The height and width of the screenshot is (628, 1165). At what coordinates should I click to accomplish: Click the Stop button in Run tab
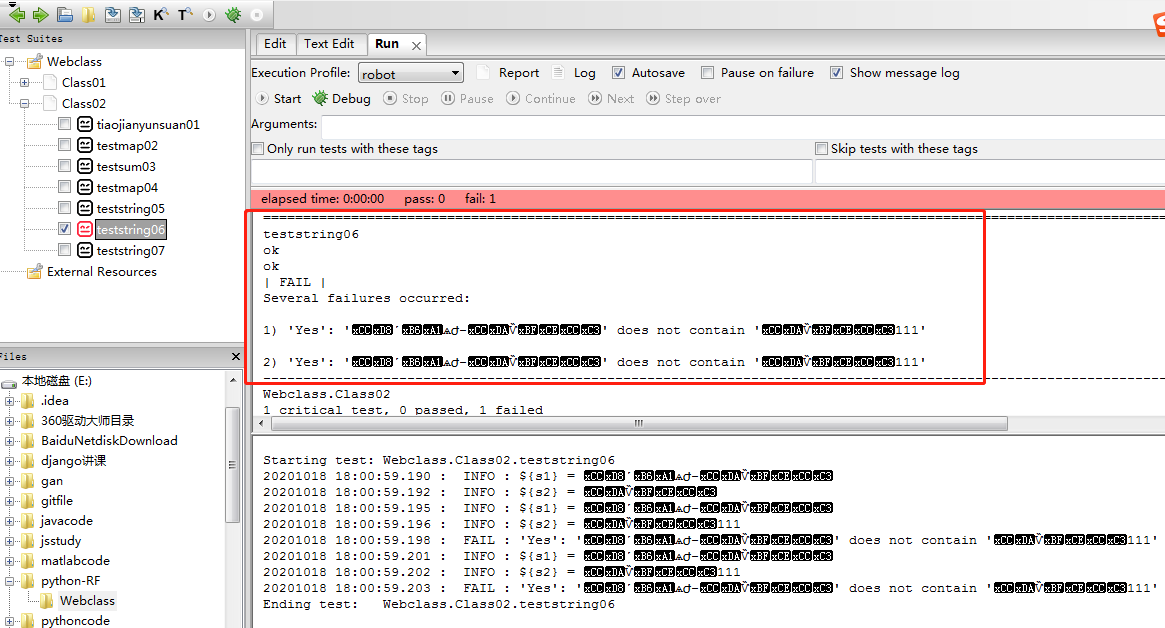click(406, 98)
